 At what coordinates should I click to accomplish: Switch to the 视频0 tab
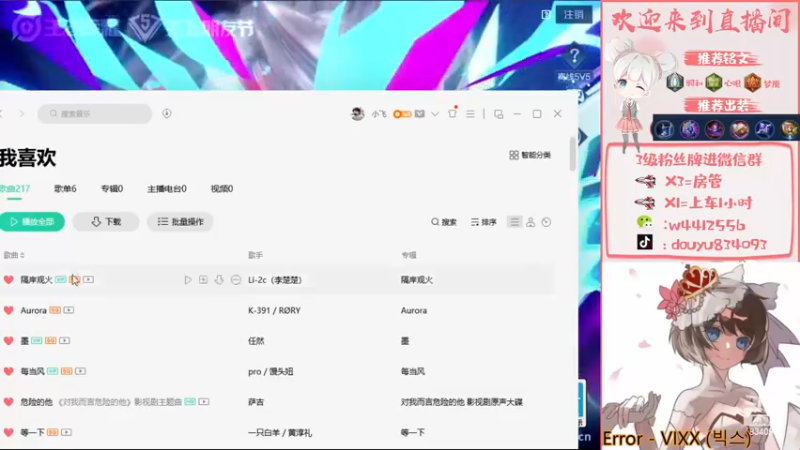[x=222, y=189]
